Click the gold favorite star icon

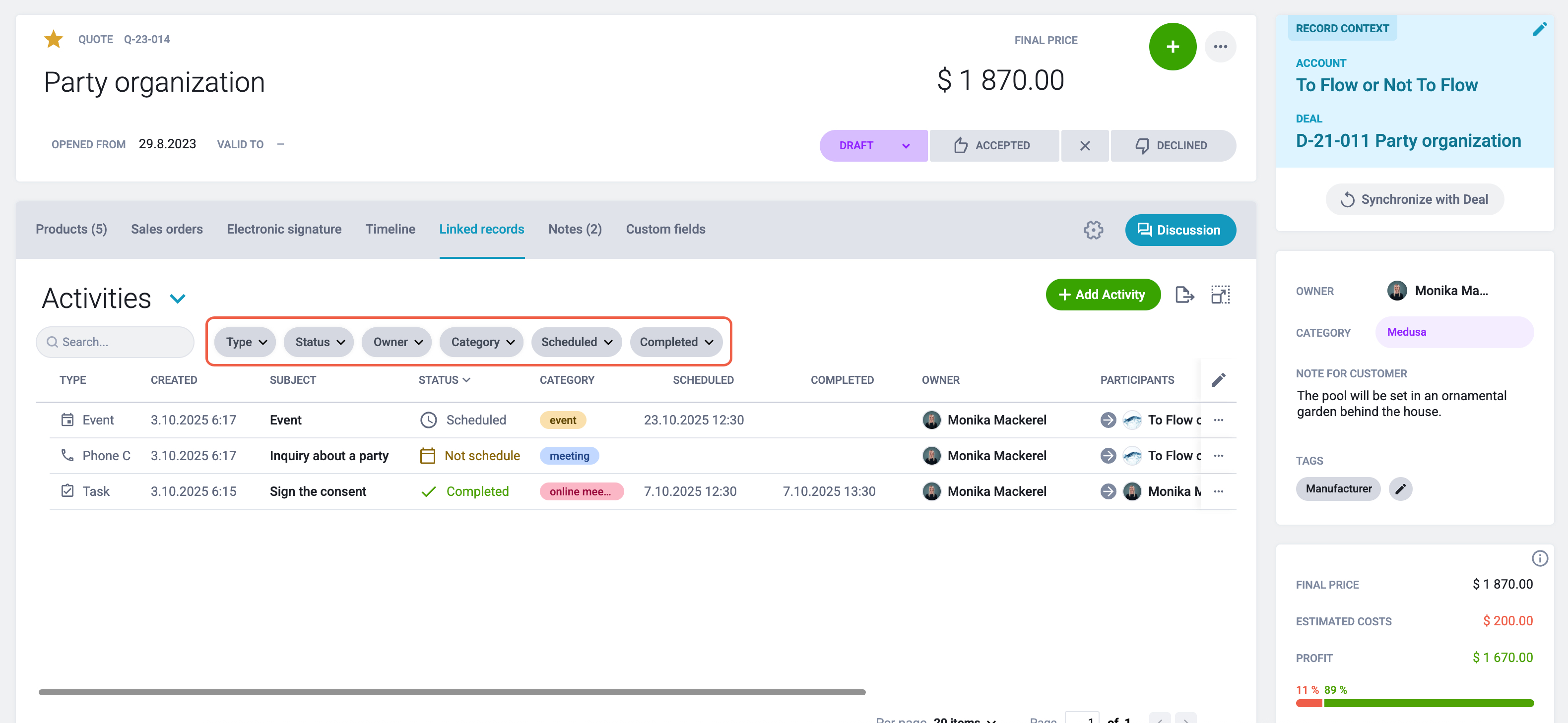pos(54,39)
